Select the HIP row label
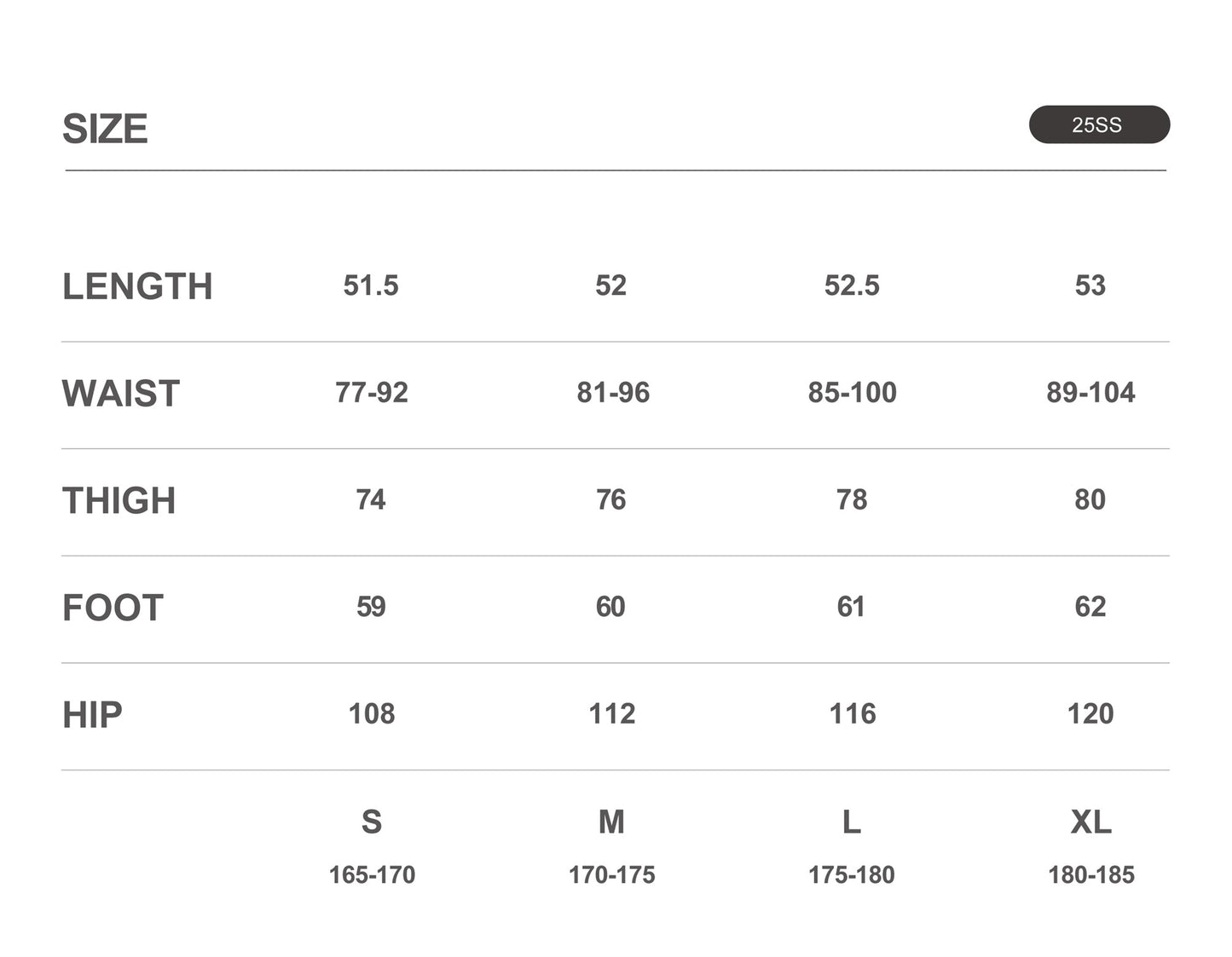The width and height of the screenshot is (1232, 957). pyautogui.click(x=92, y=716)
